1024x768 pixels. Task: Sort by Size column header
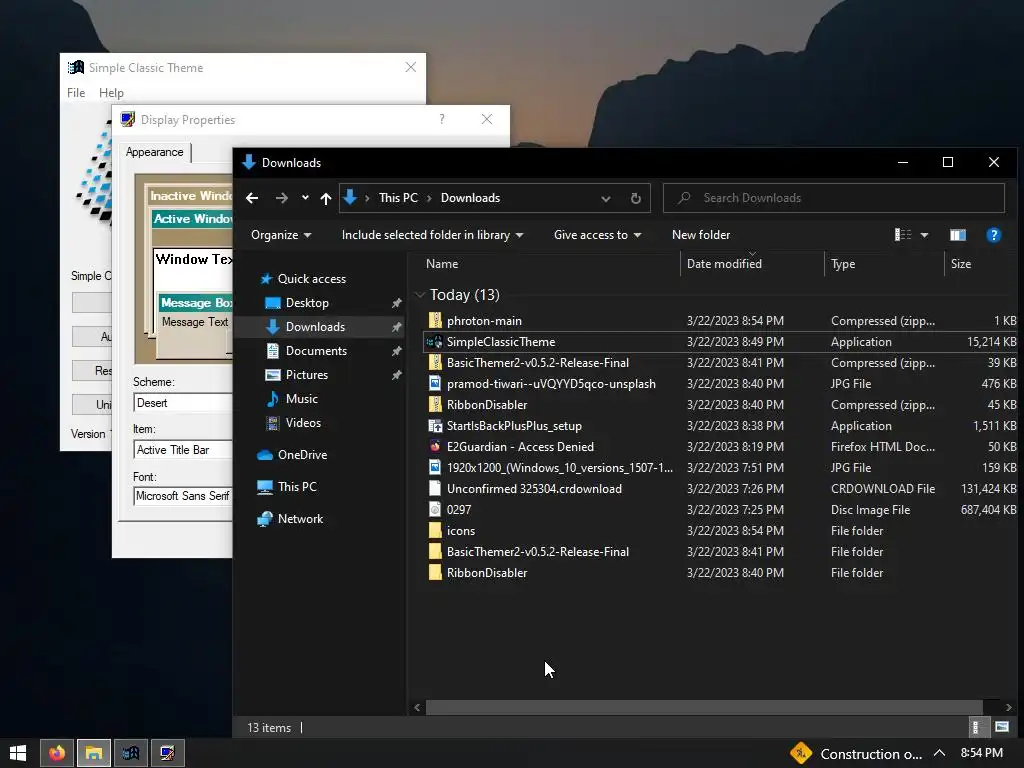[x=961, y=264]
